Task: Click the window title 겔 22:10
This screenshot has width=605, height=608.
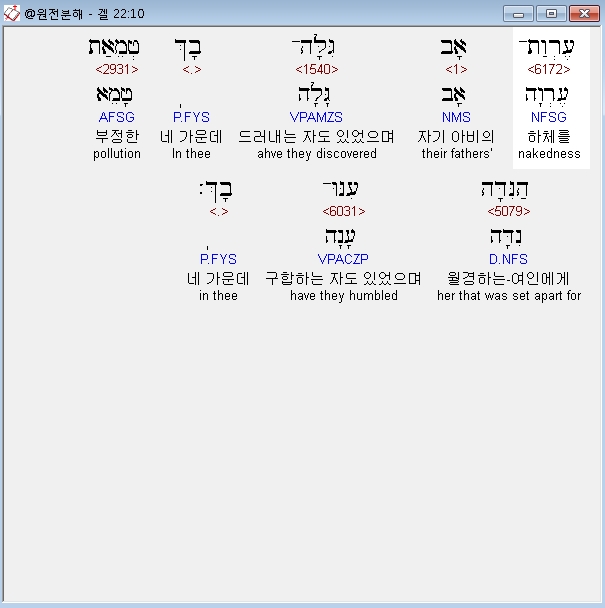Action: [121, 14]
